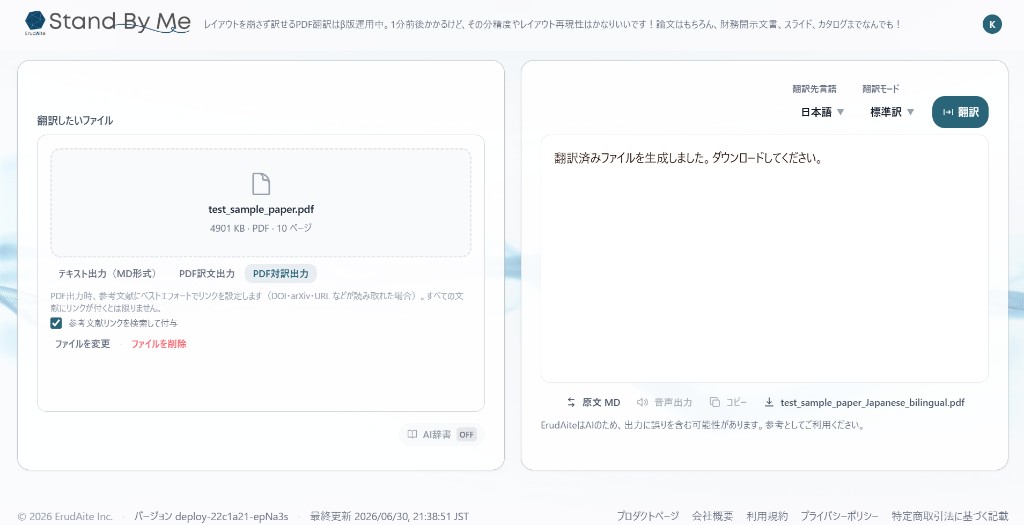Click the 翻訳済みファイルを生成しました message

tap(688, 159)
